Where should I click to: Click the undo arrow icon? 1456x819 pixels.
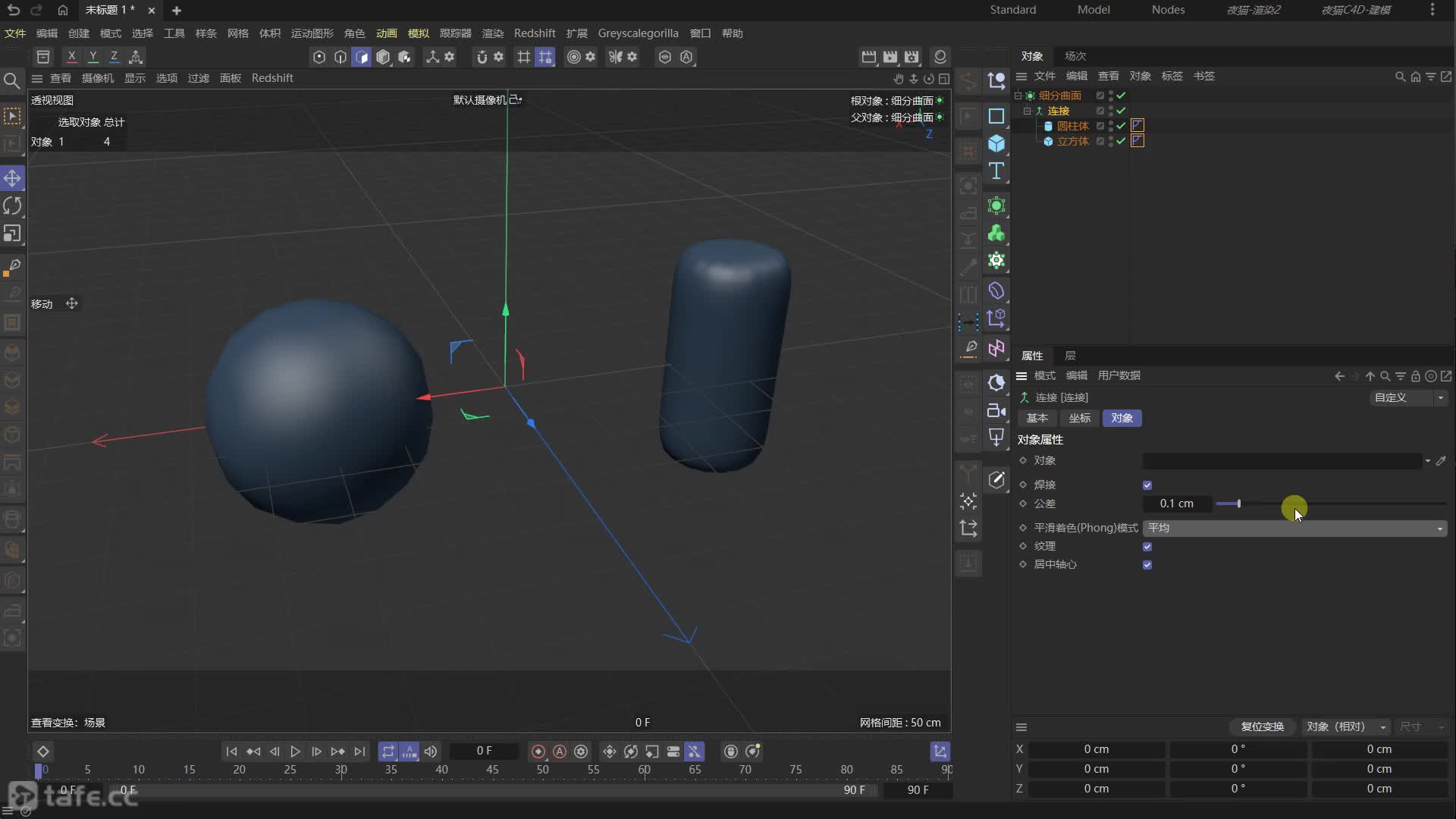click(x=14, y=10)
